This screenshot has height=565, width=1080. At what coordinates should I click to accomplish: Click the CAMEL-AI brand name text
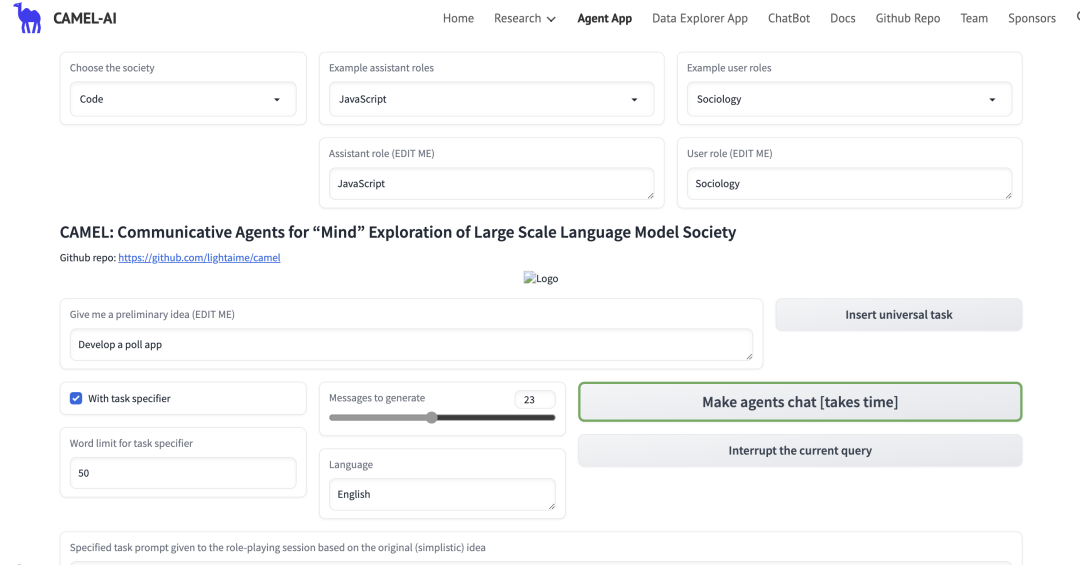[x=85, y=19]
